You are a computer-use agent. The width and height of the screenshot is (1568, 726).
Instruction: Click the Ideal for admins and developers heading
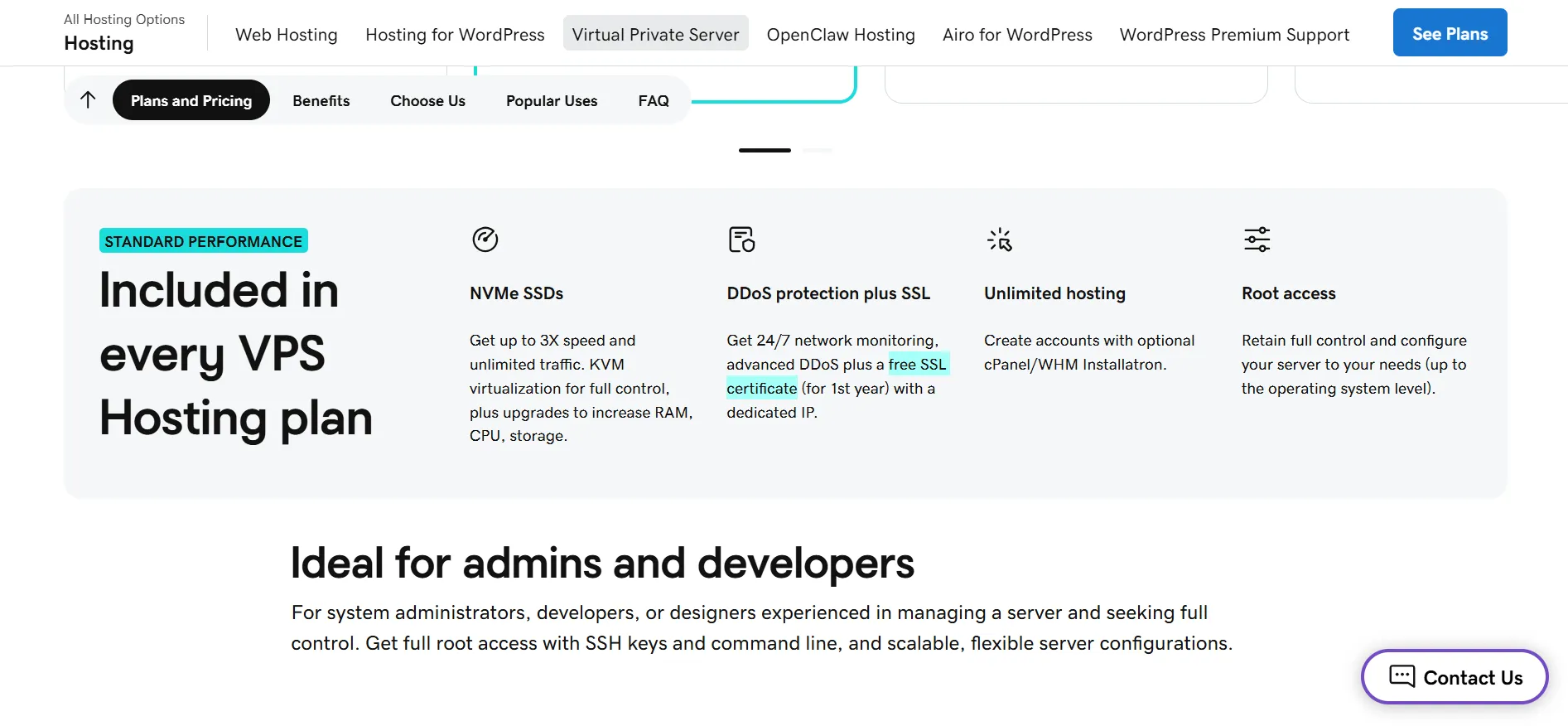(x=602, y=563)
